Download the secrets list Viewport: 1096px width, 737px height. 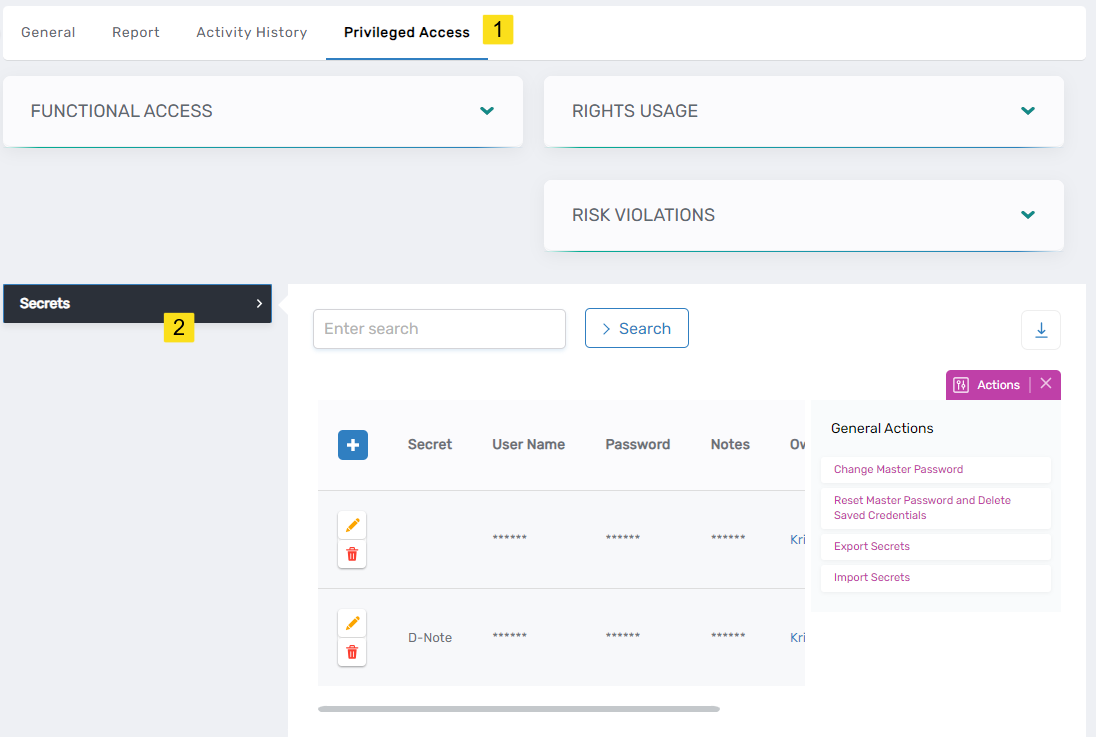1040,329
